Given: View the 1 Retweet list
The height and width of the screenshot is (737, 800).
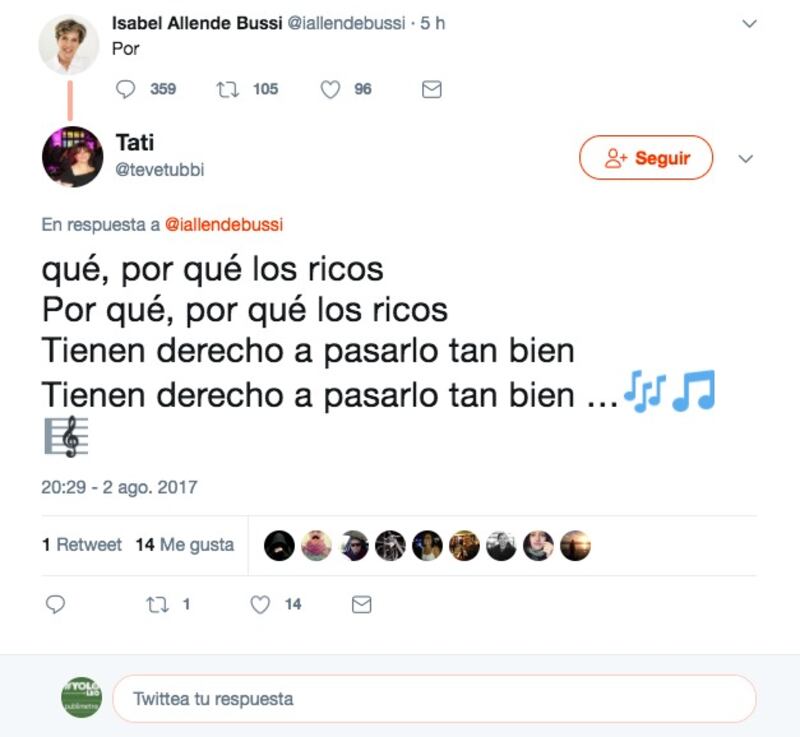Looking at the screenshot, I should pos(82,545).
